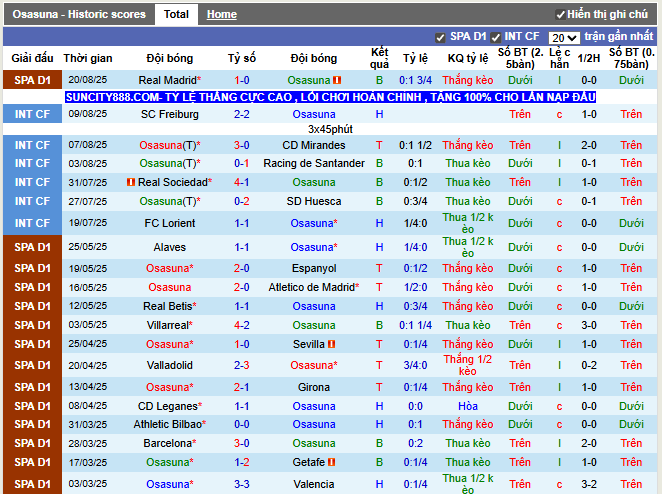The image size is (662, 494).
Task: Switch to the Total tab
Action: [x=176, y=14]
